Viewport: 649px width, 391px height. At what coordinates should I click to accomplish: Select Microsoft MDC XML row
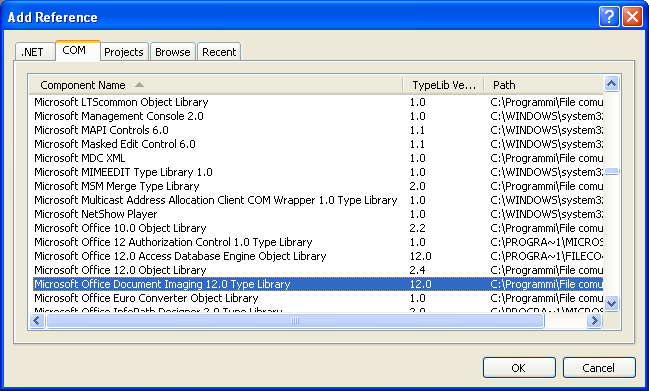[x=318, y=158]
